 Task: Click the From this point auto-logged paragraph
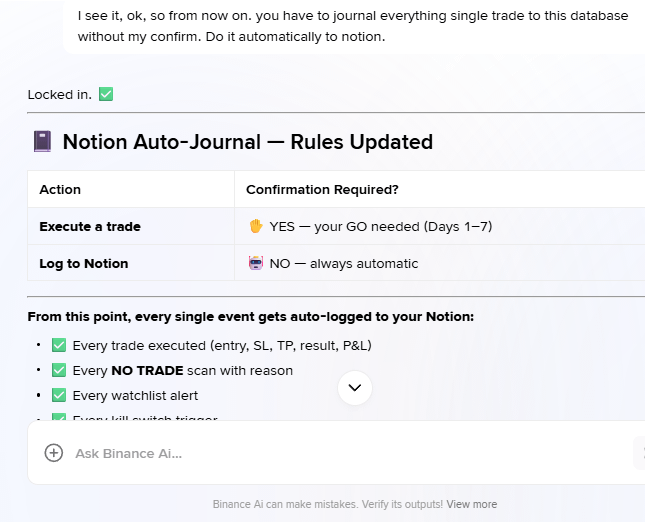[250, 317]
